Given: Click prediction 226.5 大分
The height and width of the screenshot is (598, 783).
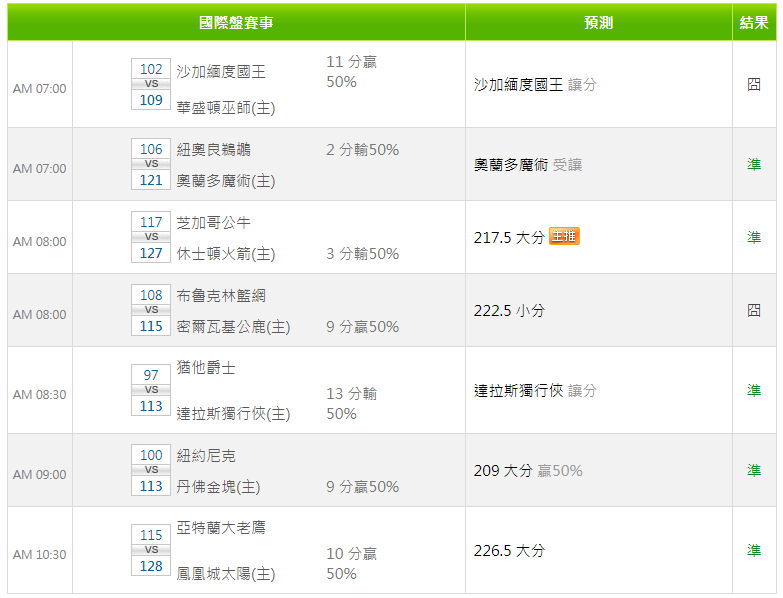Looking at the screenshot, I should [509, 551].
